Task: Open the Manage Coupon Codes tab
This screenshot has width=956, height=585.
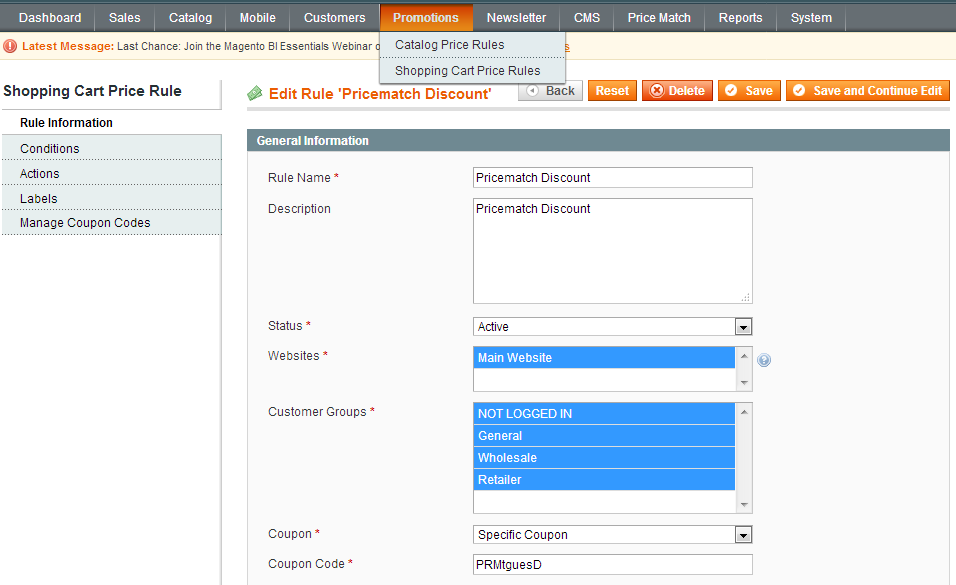Action: [85, 223]
